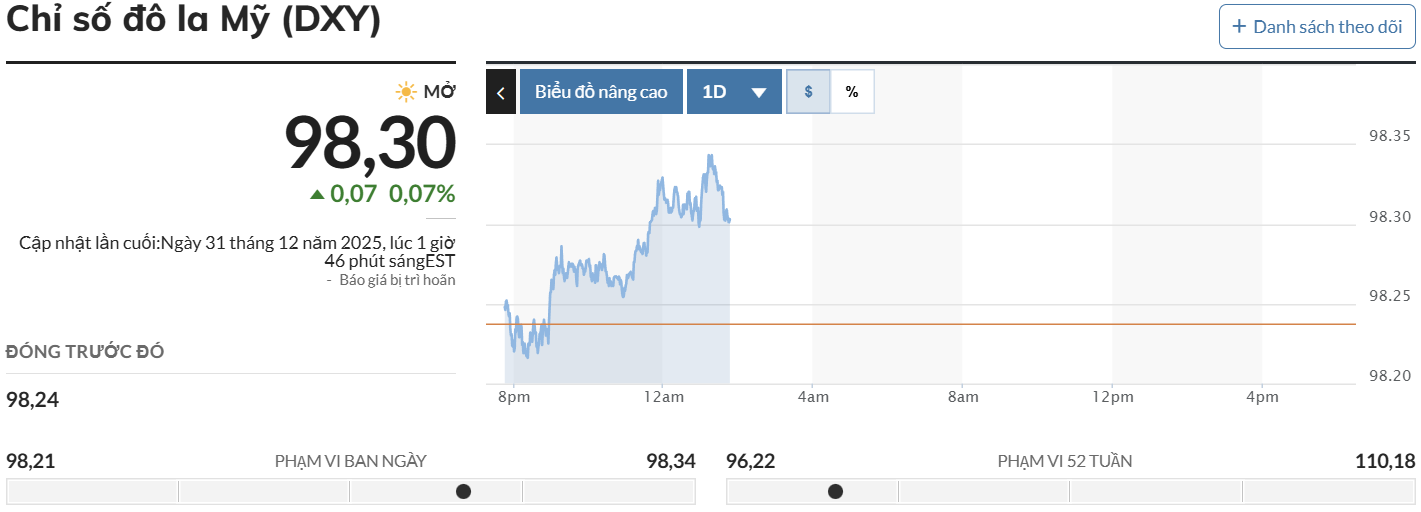The height and width of the screenshot is (512, 1421).
Task: Click the 4pm label on time axis
Action: click(1262, 397)
